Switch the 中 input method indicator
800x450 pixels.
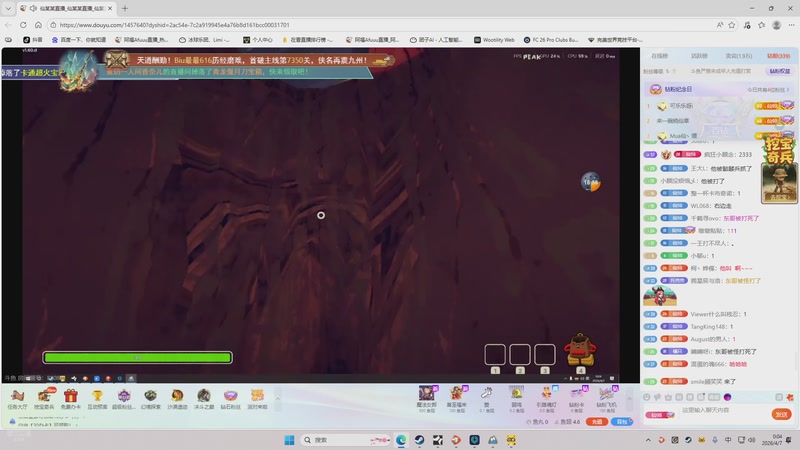728,440
